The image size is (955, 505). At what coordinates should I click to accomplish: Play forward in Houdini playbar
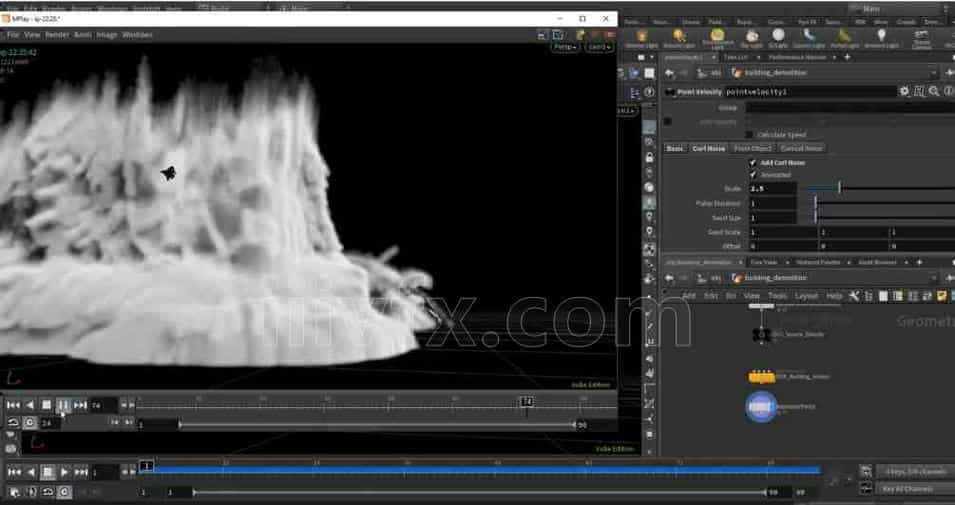click(65, 472)
